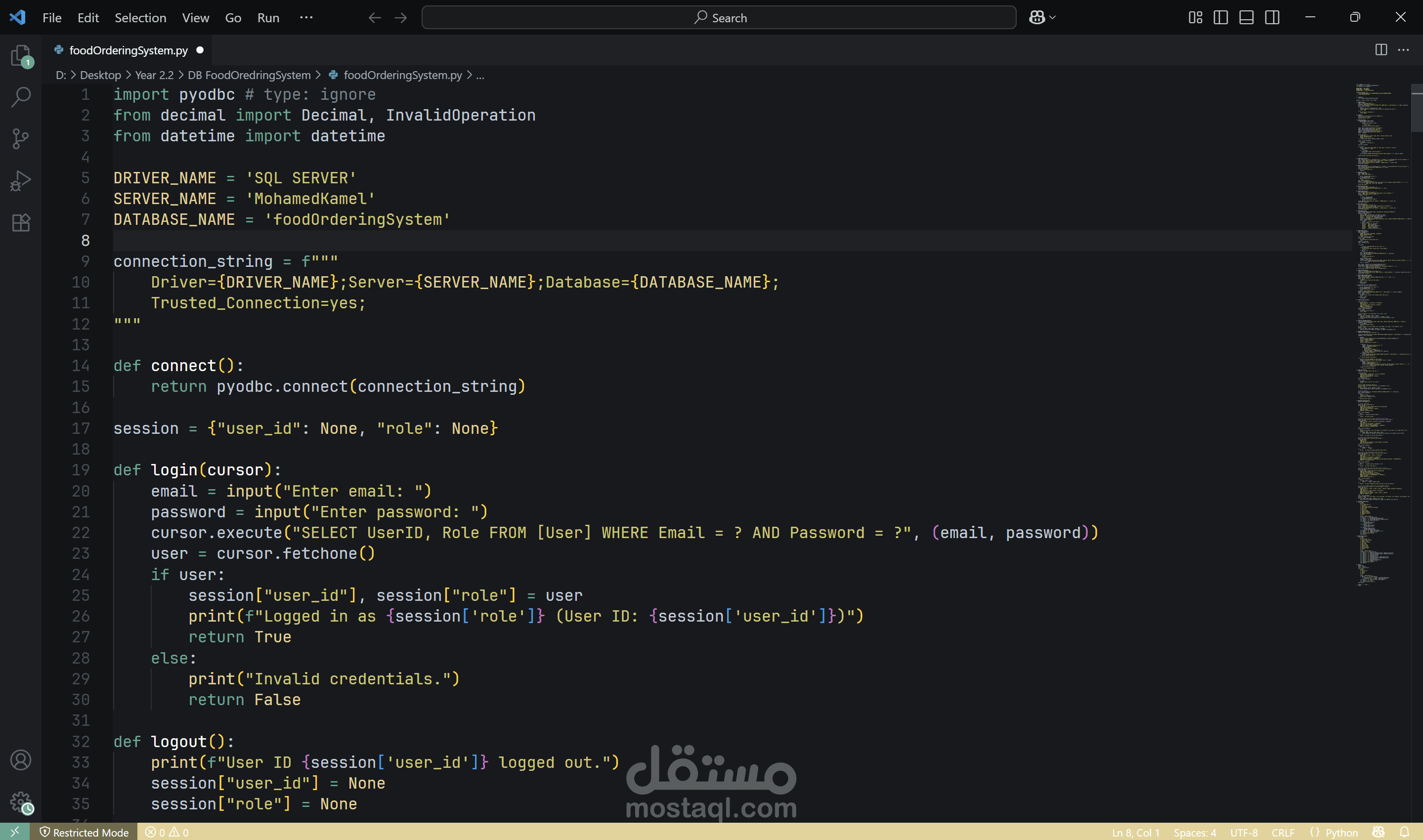This screenshot has width=1423, height=840.
Task: Split the editor to the right
Action: tap(1381, 50)
